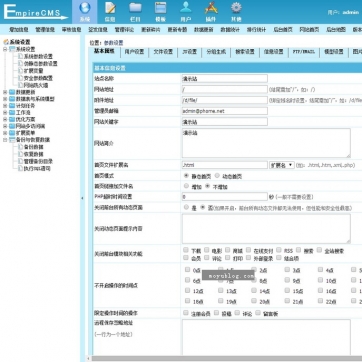Expand the 数据表与系统模型 tree node
362x362 pixels.
click(5, 99)
